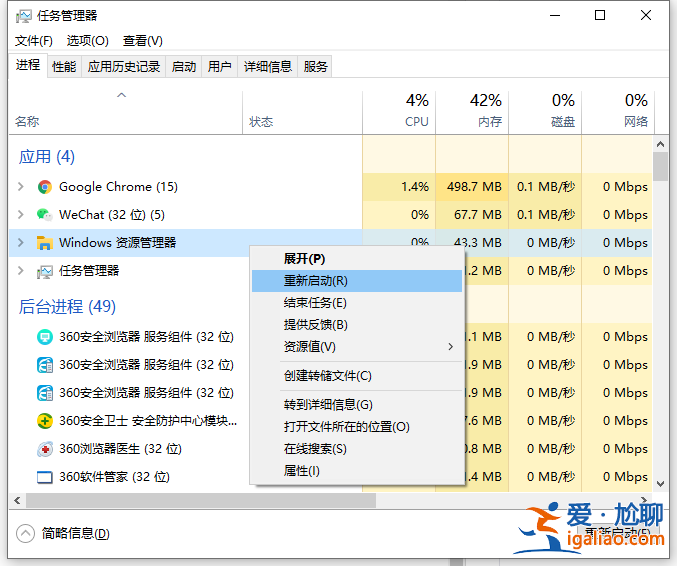
Task: Sort by the 磁盘 column header
Action: click(x=545, y=112)
